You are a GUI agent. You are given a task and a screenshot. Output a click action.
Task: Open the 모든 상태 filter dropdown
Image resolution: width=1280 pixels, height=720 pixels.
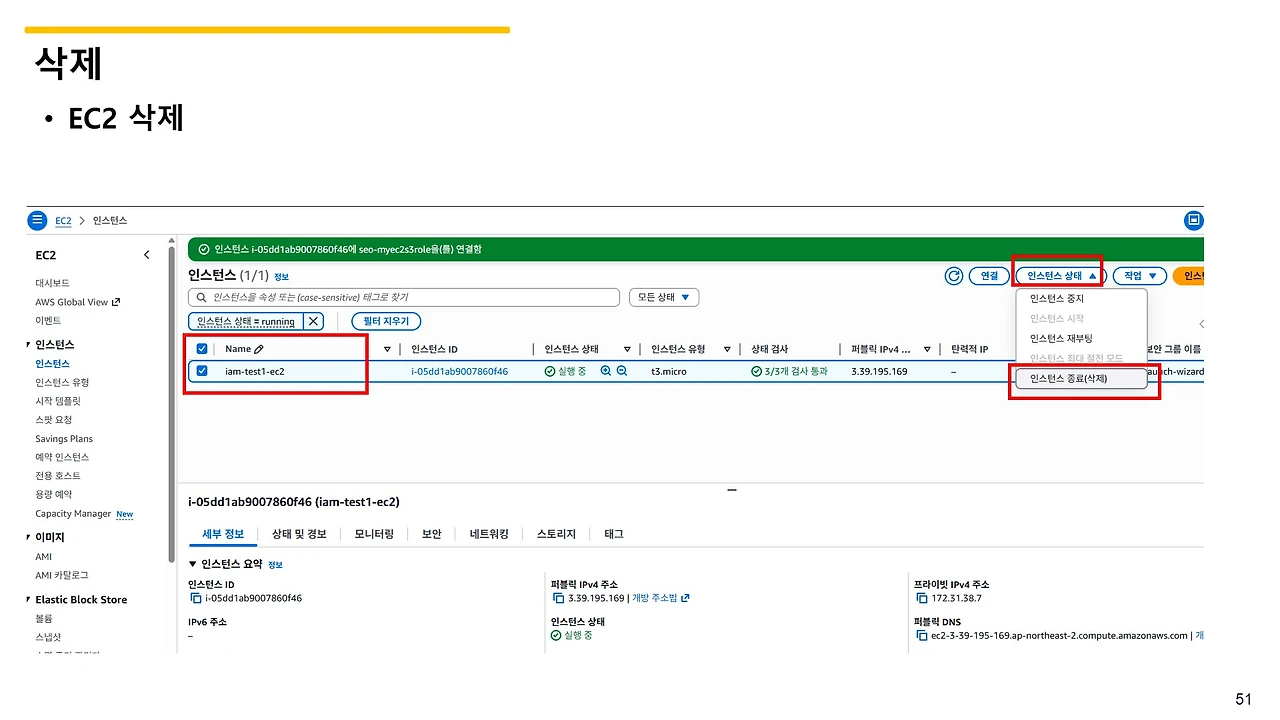click(x=664, y=297)
